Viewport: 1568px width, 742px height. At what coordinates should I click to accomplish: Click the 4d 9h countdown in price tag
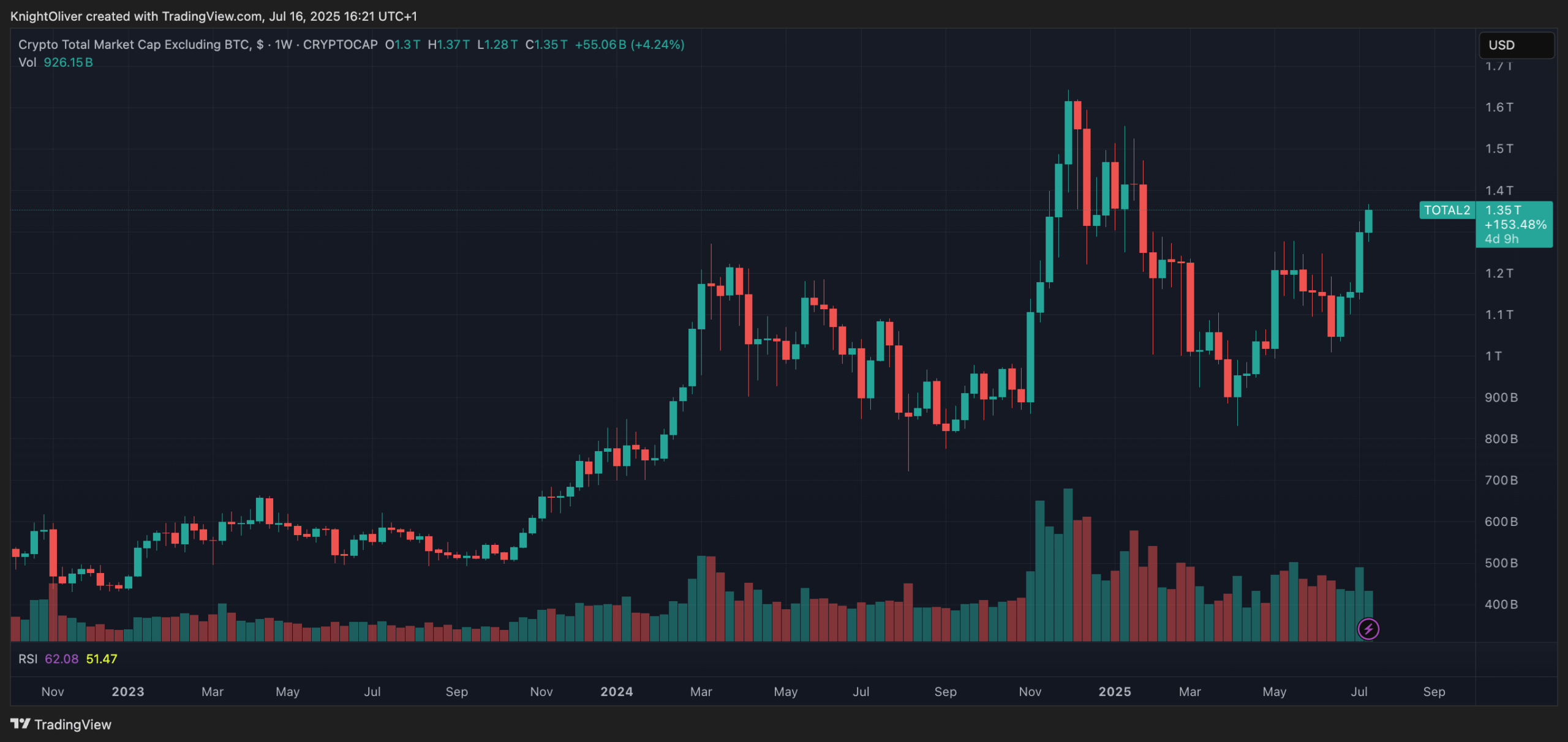click(1501, 239)
